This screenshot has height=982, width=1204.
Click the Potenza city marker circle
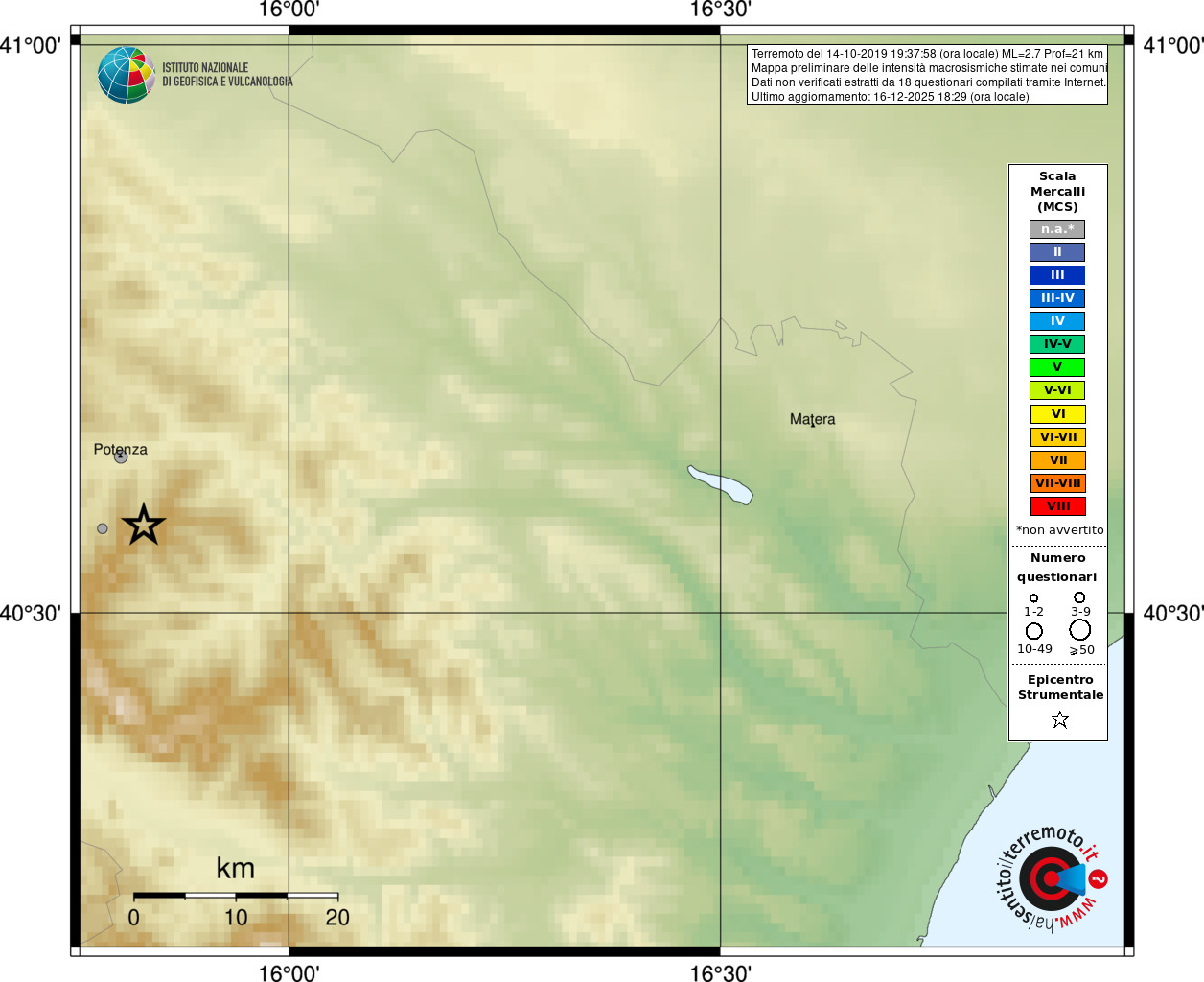point(121,456)
